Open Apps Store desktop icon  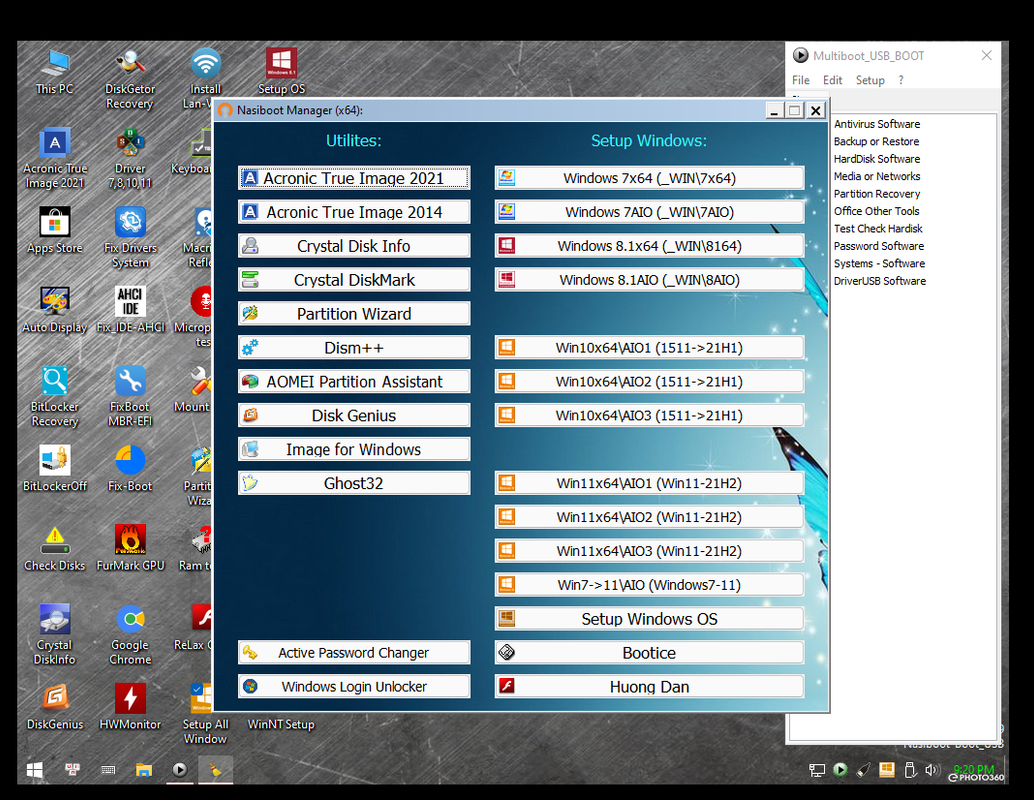55,230
